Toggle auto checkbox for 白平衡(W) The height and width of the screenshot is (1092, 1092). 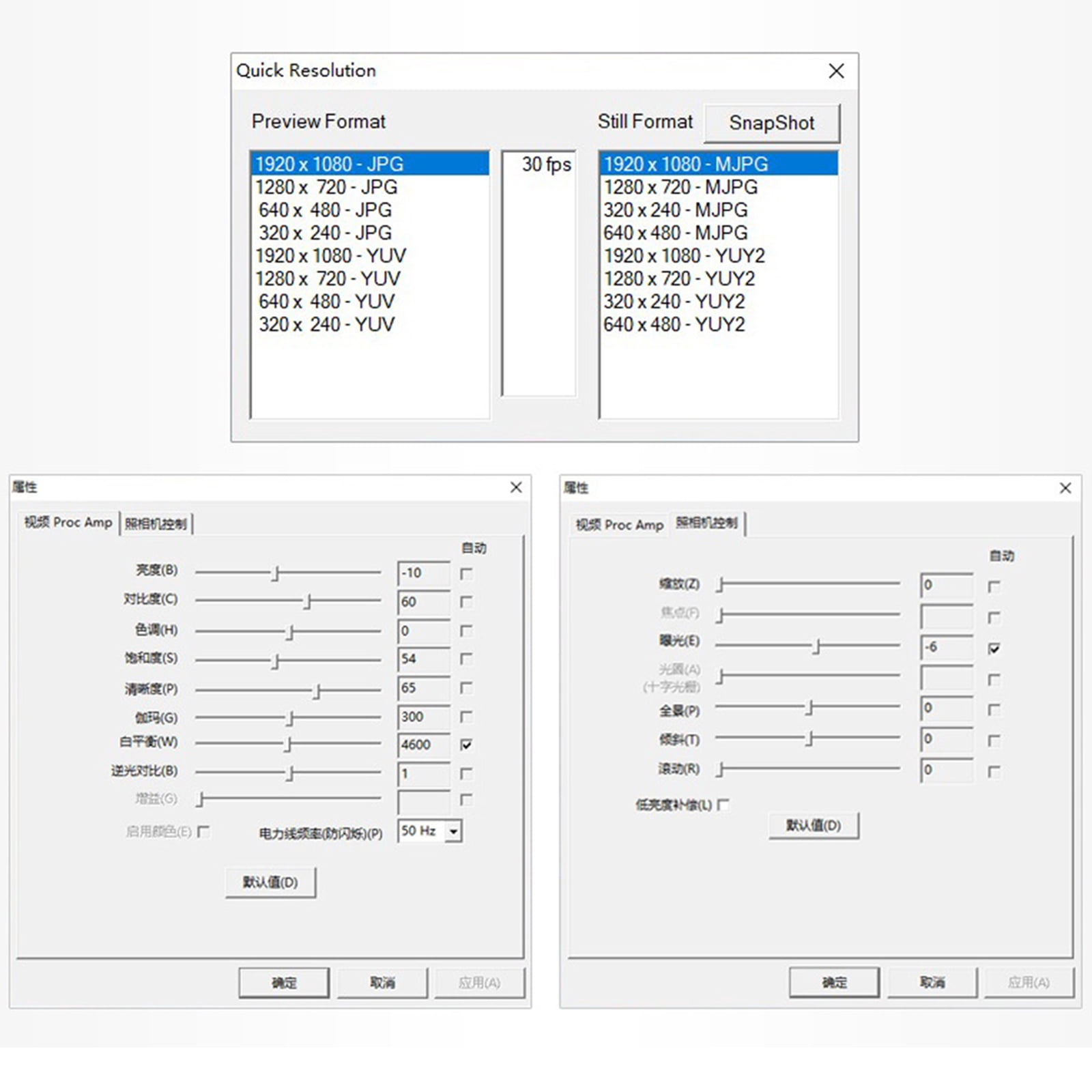466,745
